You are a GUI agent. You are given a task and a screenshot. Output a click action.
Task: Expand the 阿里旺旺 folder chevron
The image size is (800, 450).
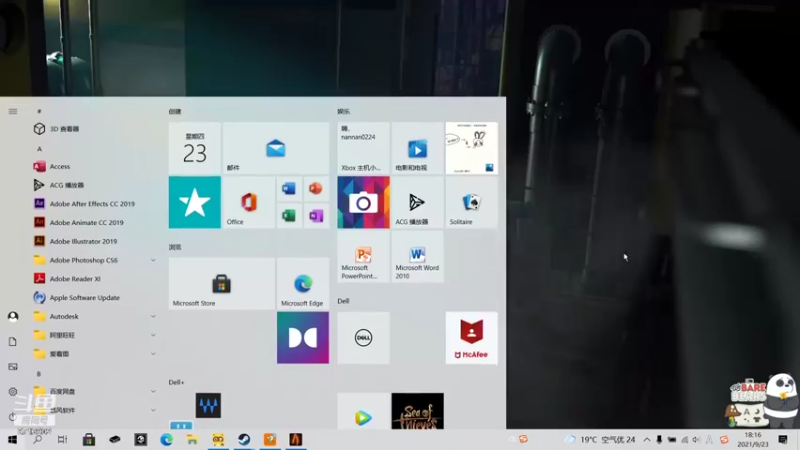(x=153, y=335)
